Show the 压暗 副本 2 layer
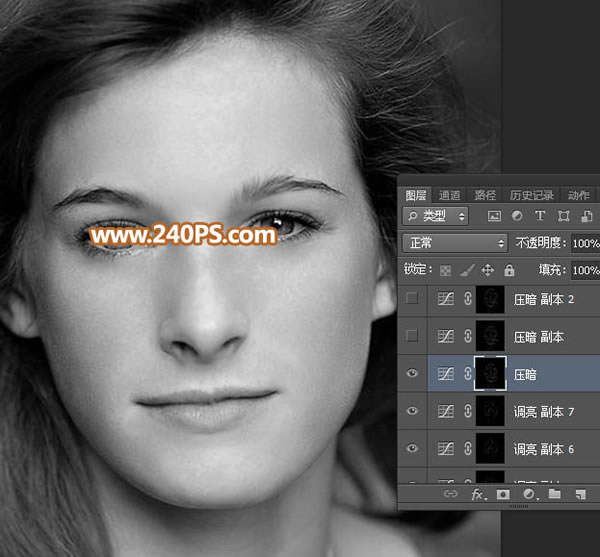600x557 pixels. click(412, 298)
